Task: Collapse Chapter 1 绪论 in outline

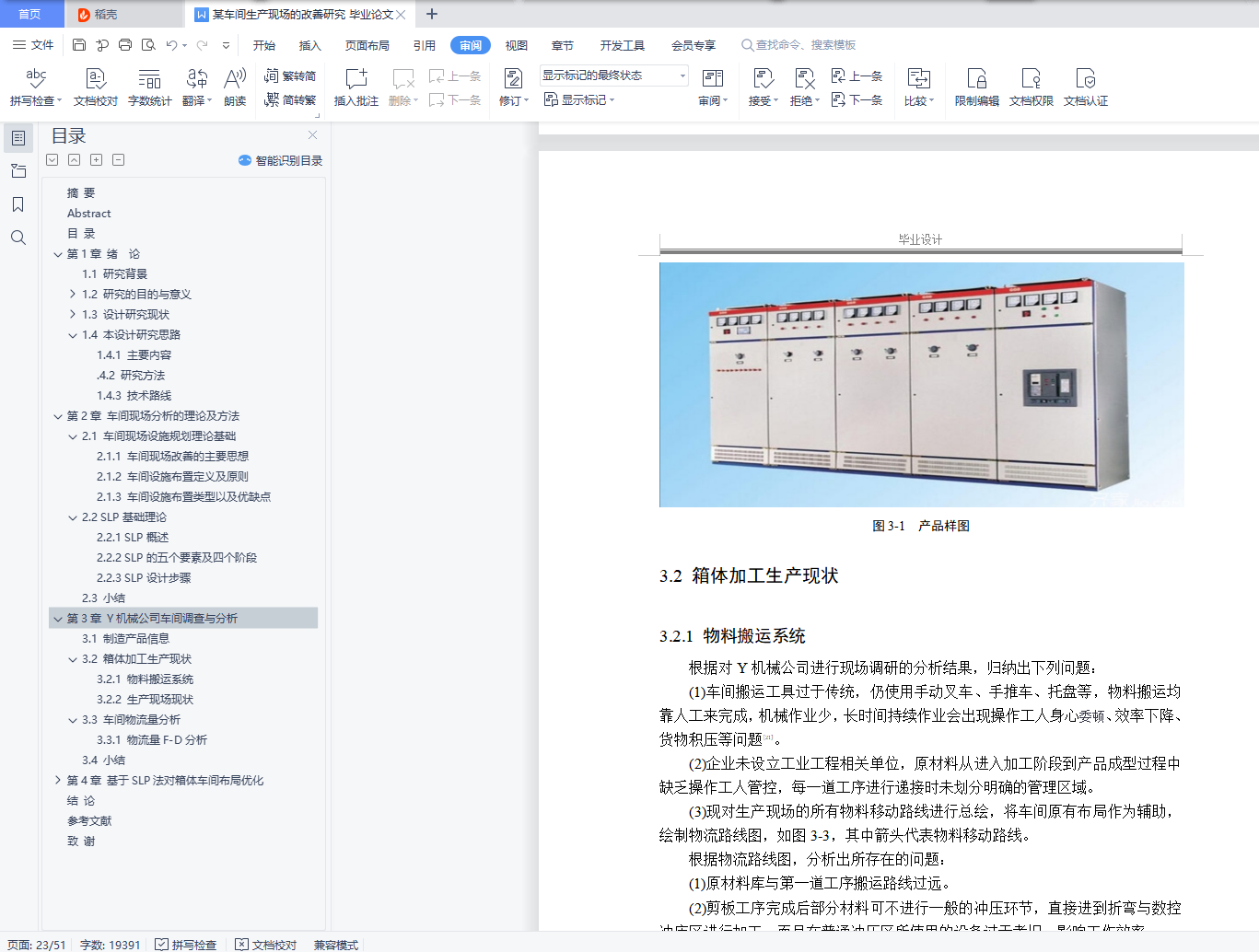Action: (x=58, y=254)
